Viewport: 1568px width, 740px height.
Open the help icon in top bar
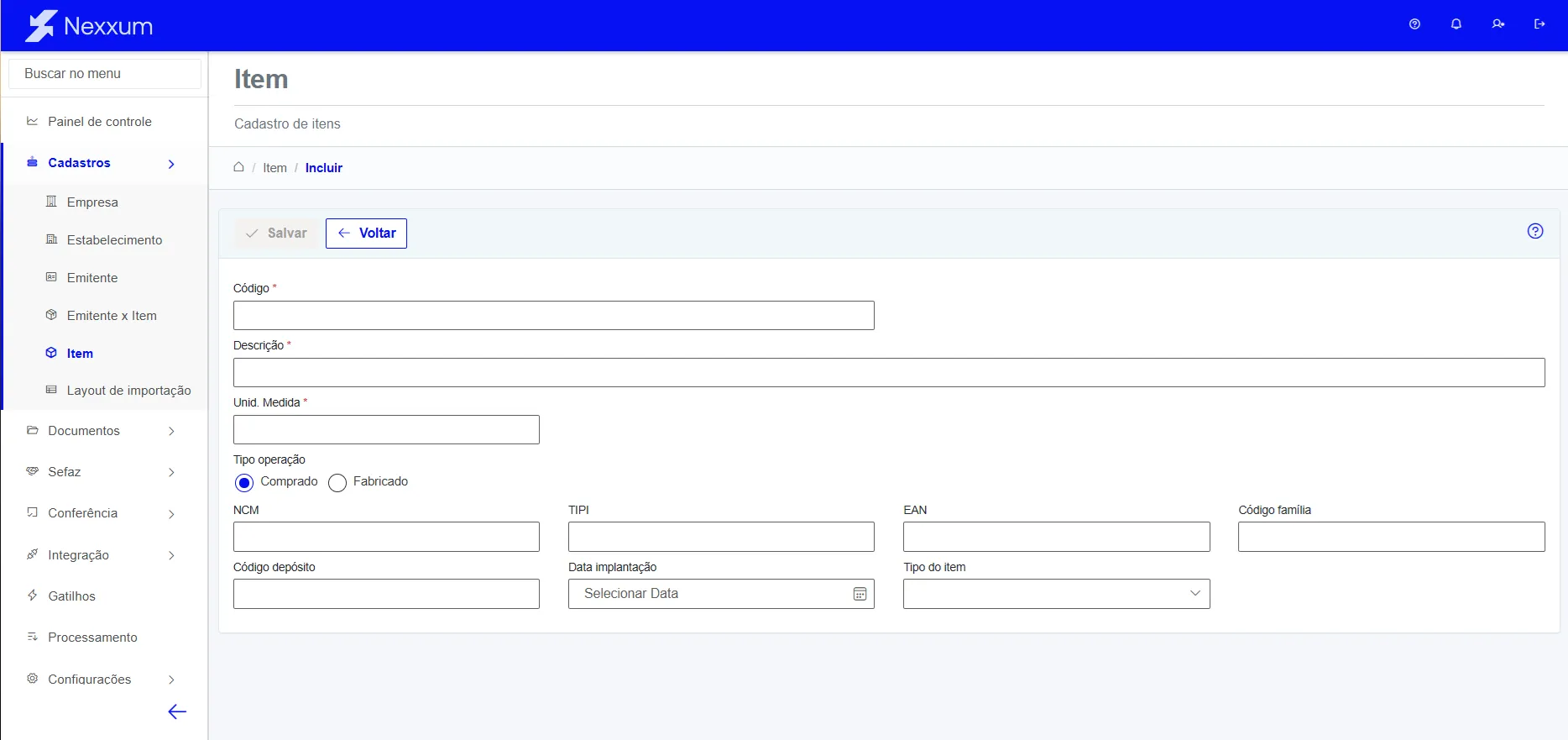[x=1414, y=24]
